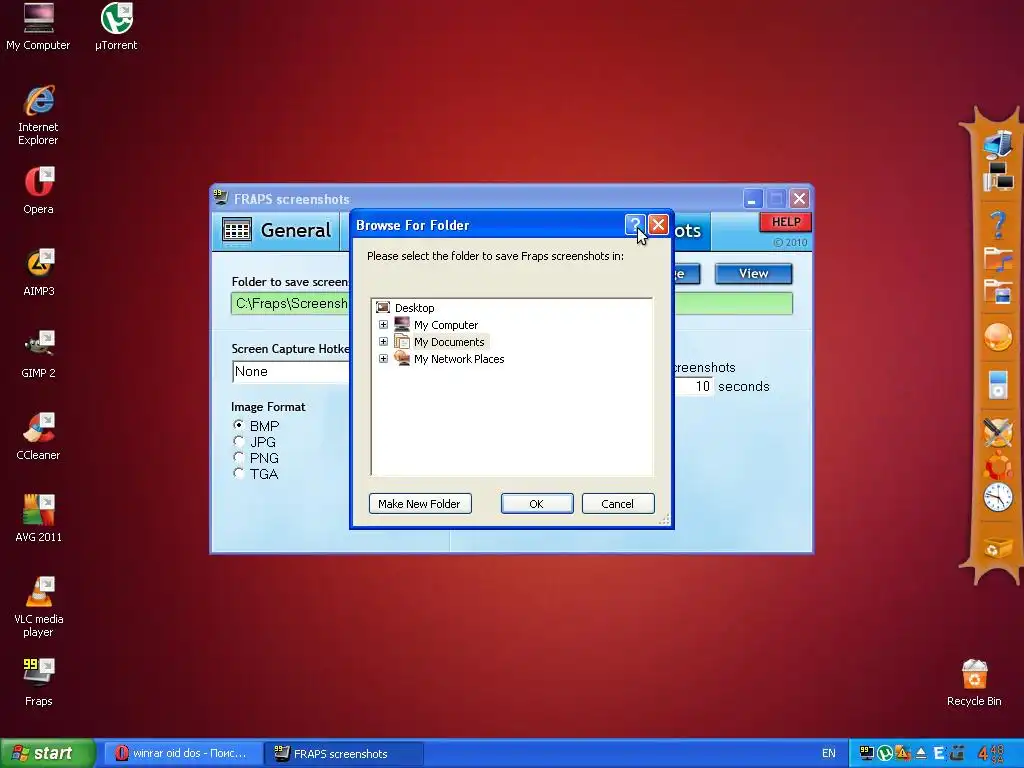Launch Internet Explorer from the desktop
This screenshot has height=768, width=1024.
tap(38, 115)
